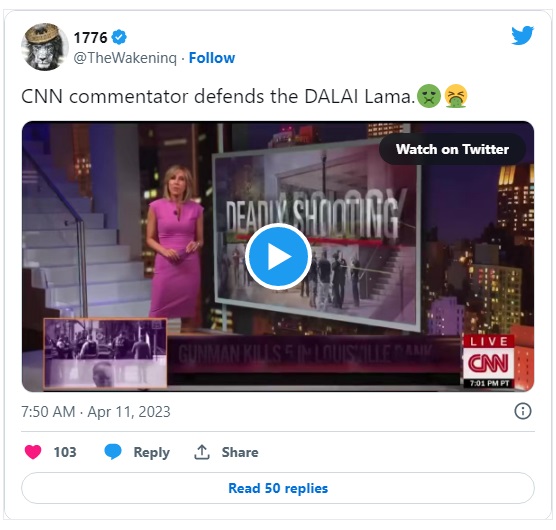Click the Reply label text
556x530 pixels.
(151, 453)
